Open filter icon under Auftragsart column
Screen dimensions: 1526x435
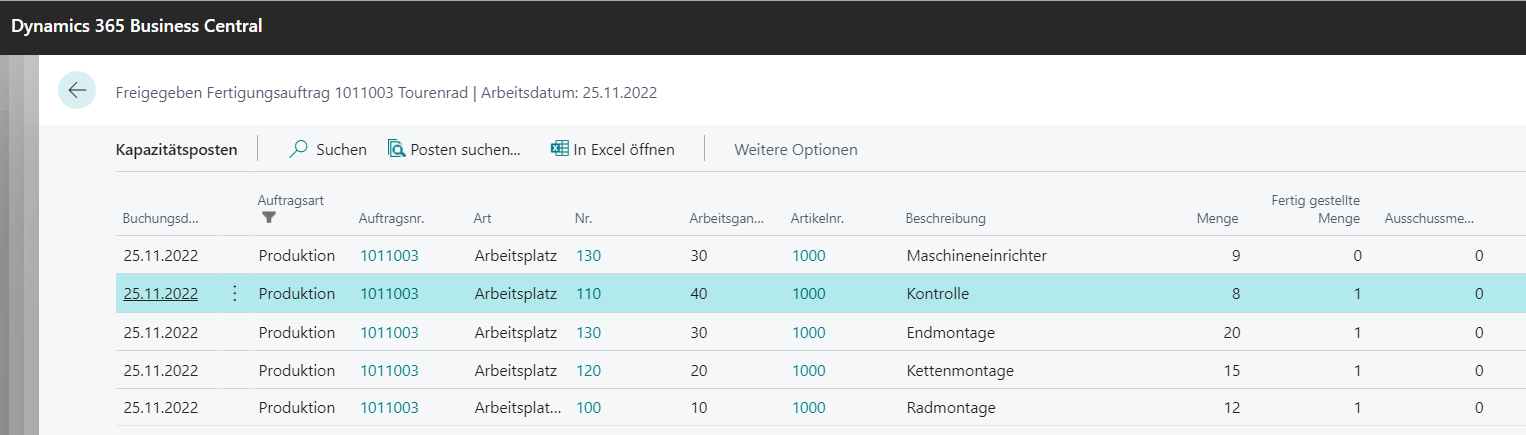pos(268,217)
